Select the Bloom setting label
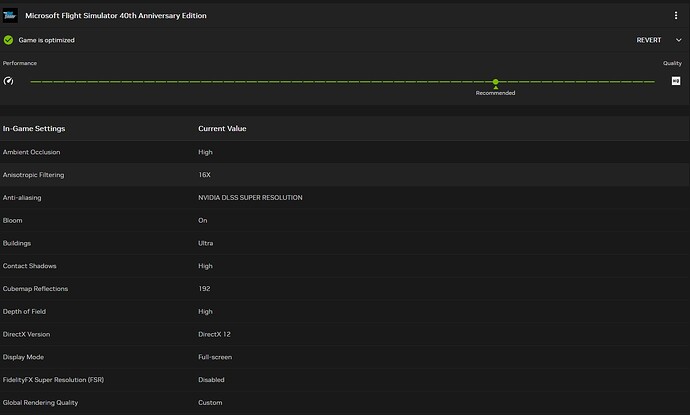This screenshot has height=415, width=690. click(x=12, y=220)
